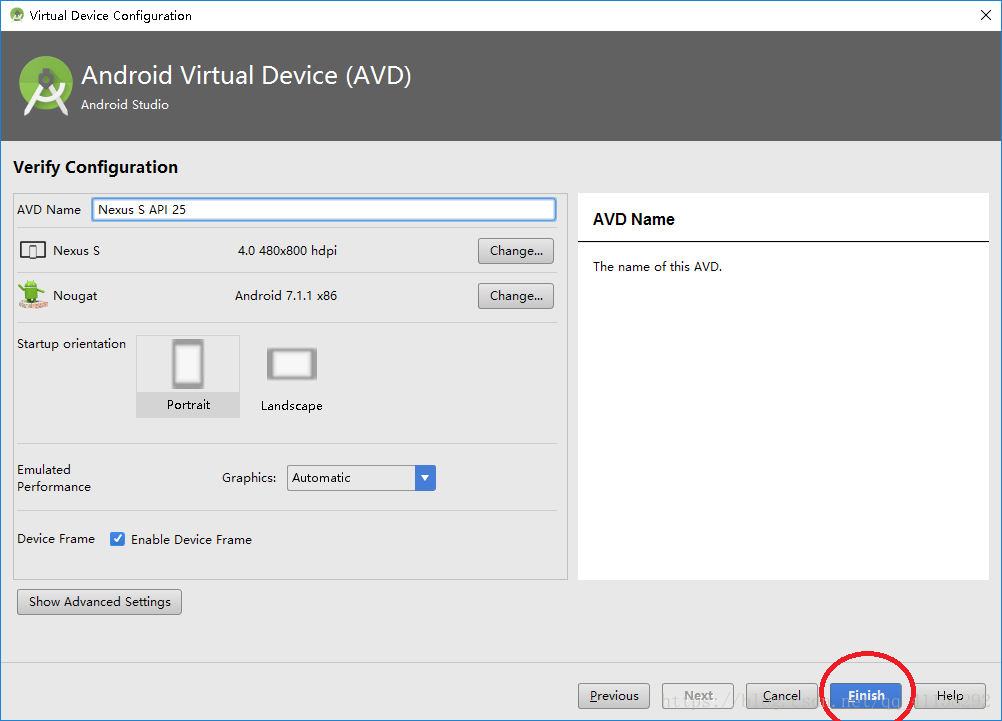The image size is (1002, 721).
Task: Click the 'AVD Name' heading in help panel
Action: tap(633, 219)
